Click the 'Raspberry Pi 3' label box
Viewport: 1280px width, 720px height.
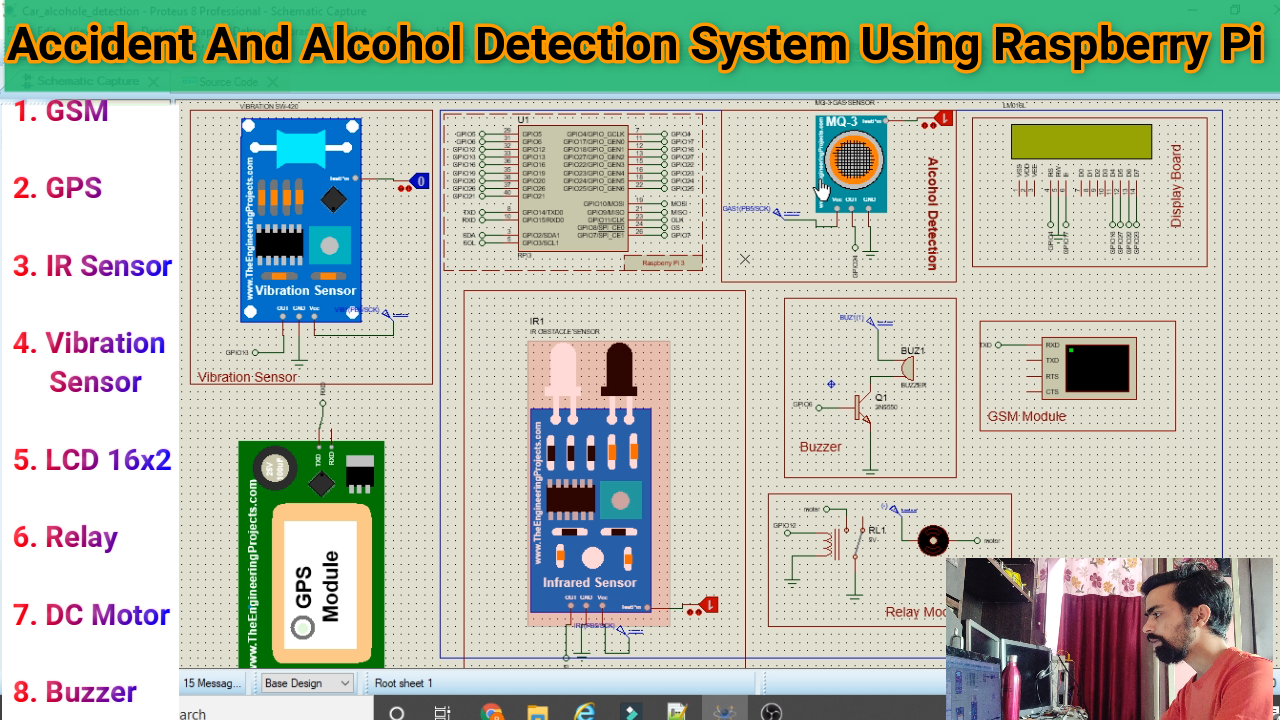663,262
